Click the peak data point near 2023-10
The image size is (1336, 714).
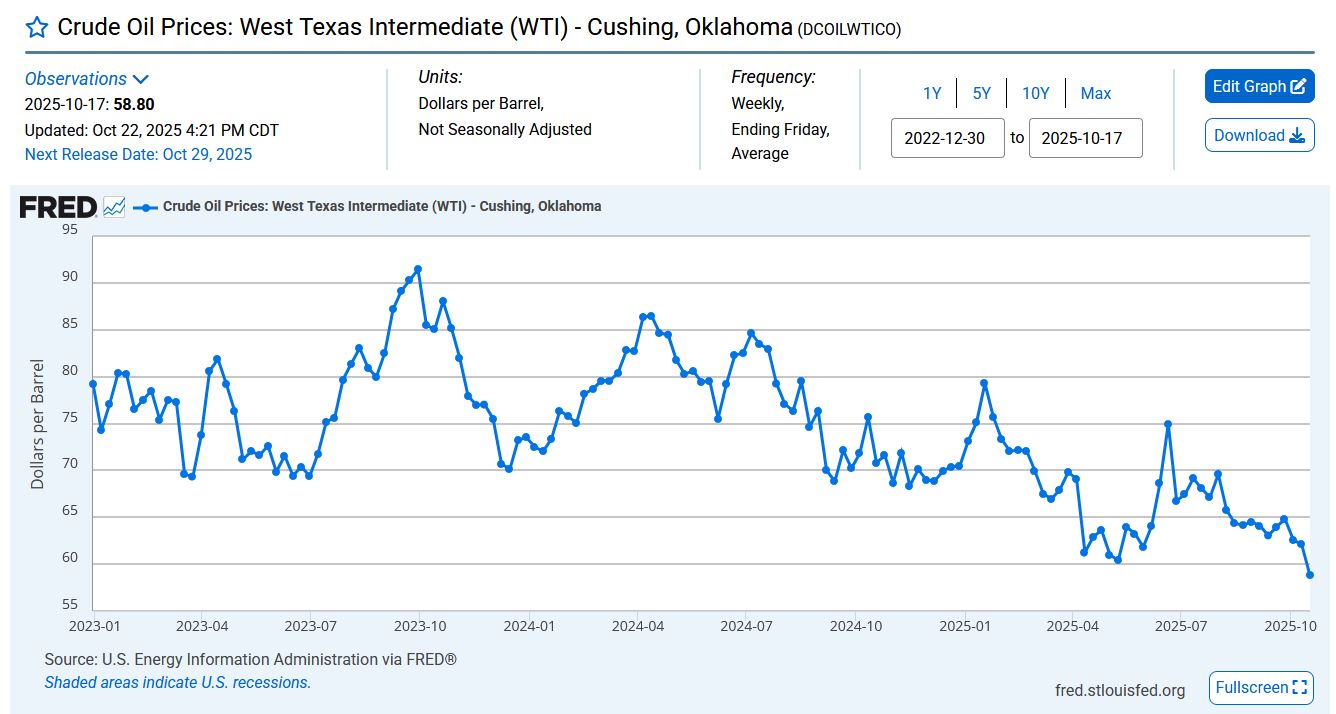[x=417, y=269]
